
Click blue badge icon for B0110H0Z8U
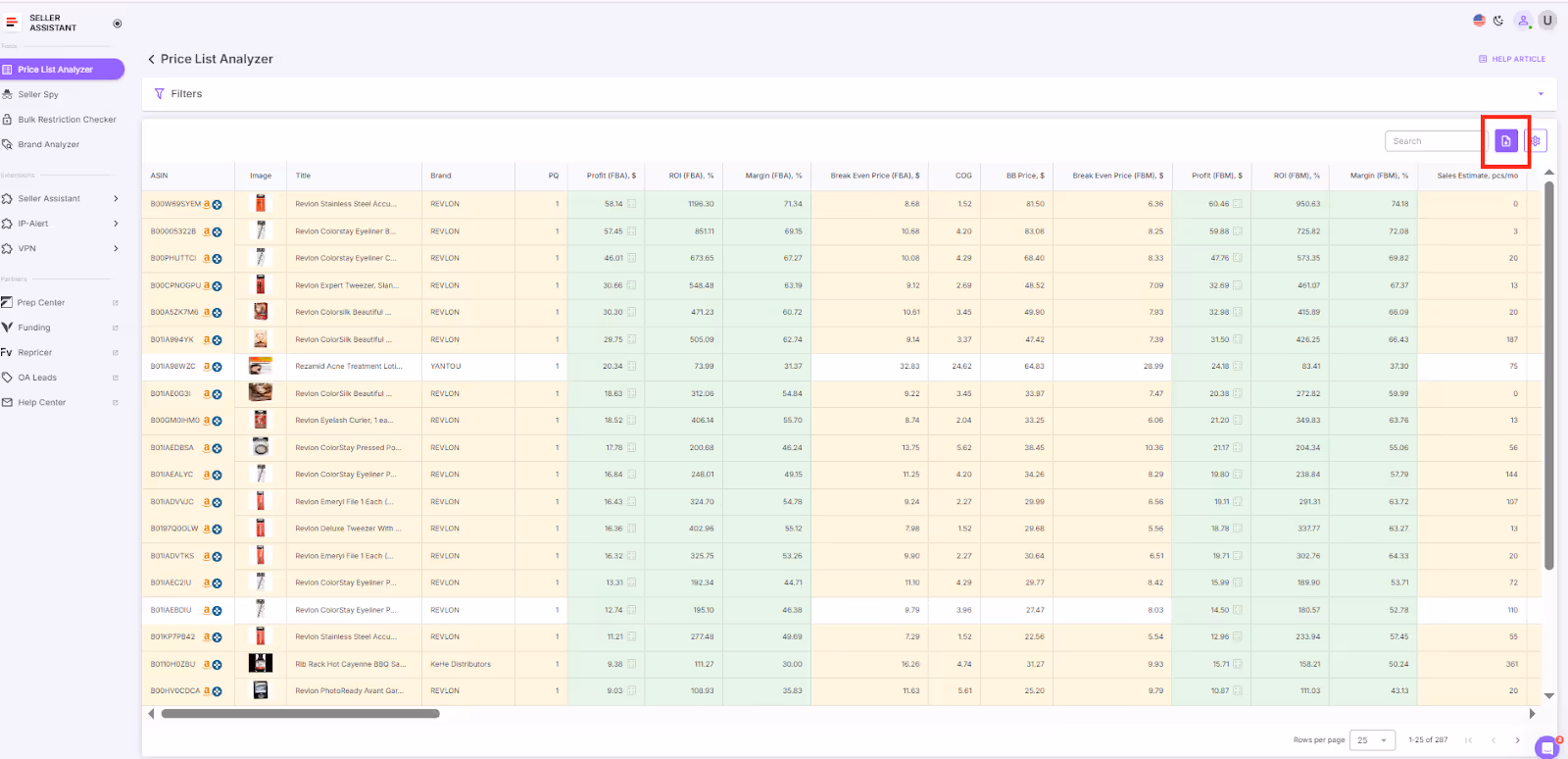point(217,665)
